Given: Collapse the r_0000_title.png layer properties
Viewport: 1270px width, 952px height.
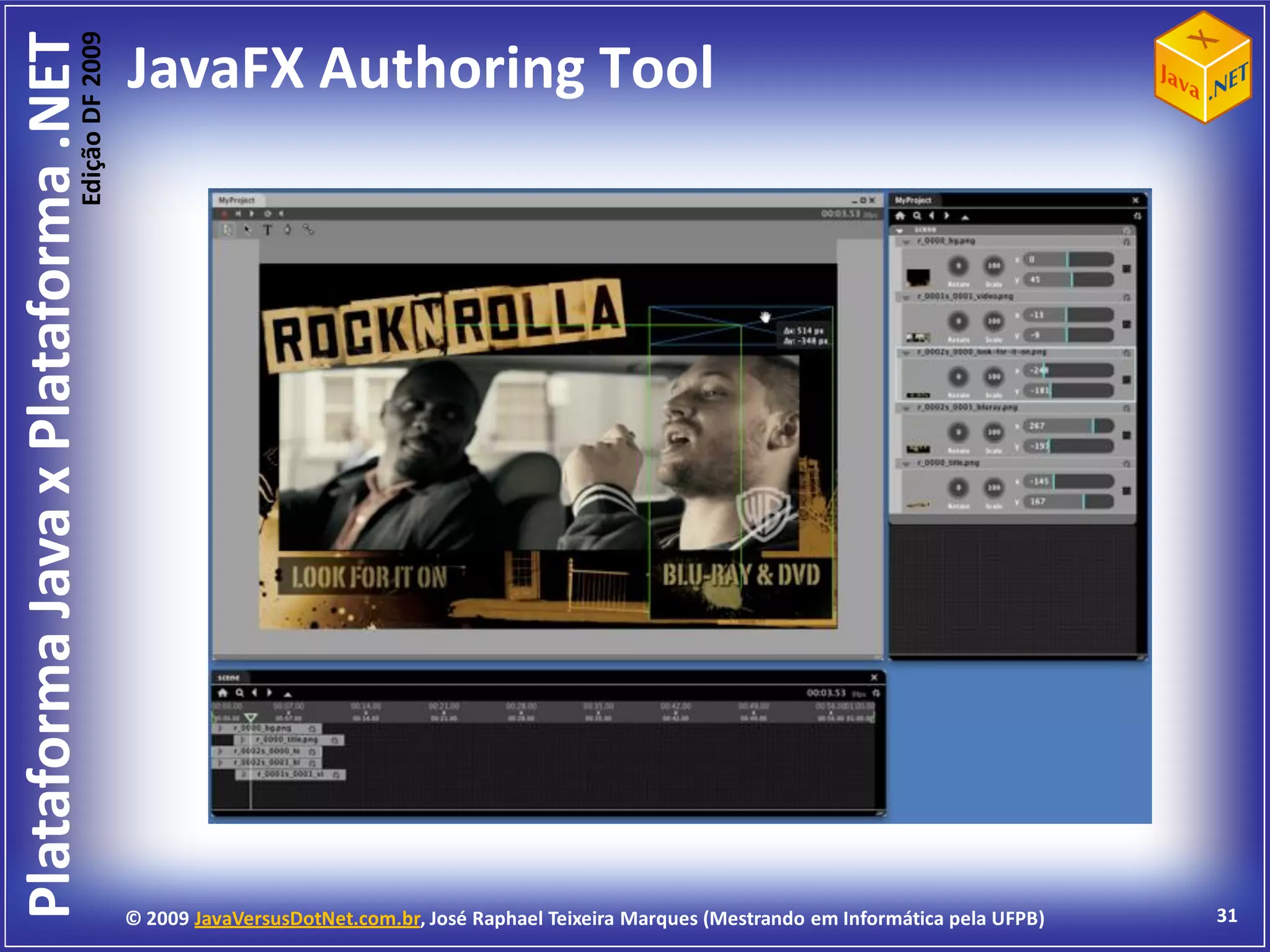Looking at the screenshot, I should coord(906,464).
